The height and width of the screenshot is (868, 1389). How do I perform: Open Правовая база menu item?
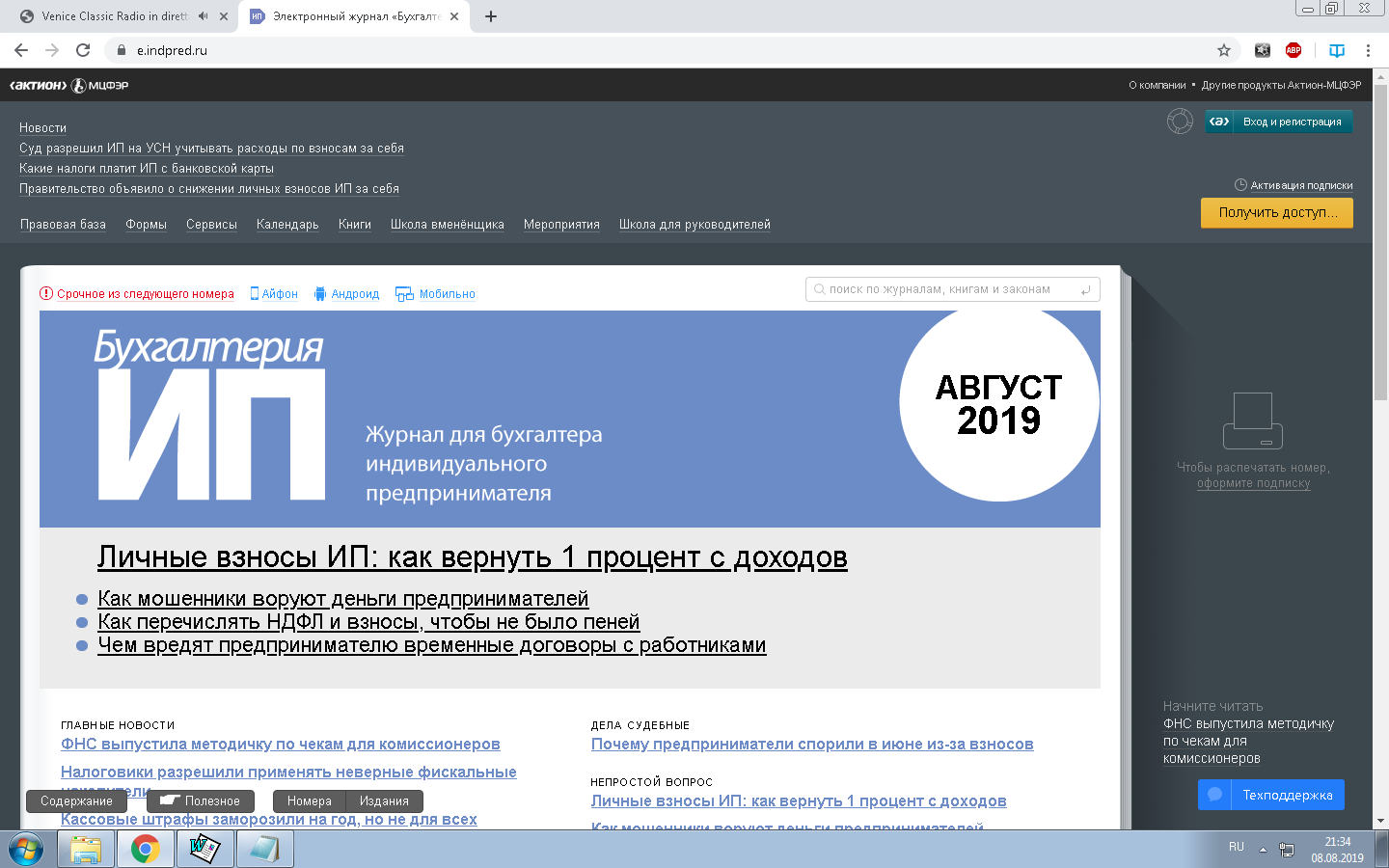click(x=63, y=225)
